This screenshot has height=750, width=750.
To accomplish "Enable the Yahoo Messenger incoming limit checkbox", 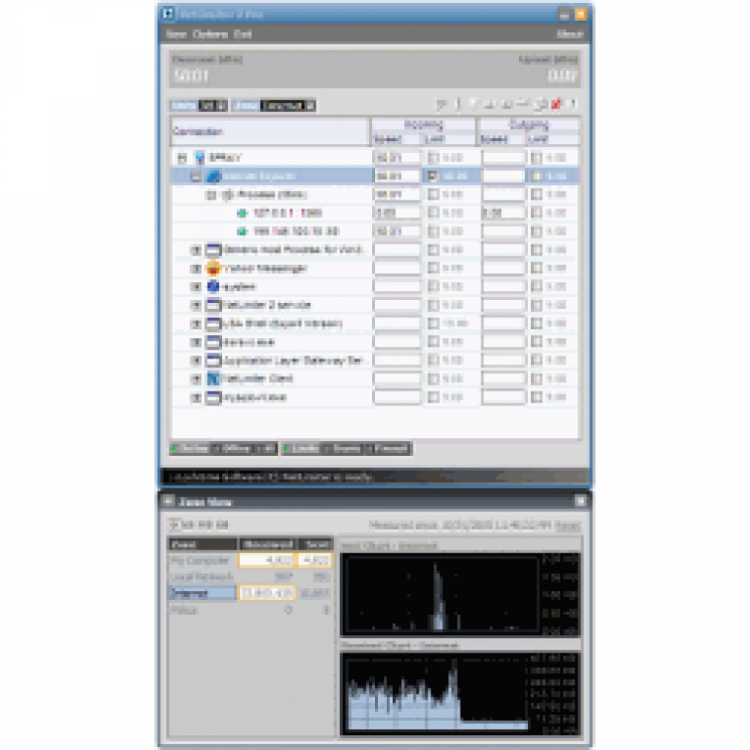I will point(433,268).
